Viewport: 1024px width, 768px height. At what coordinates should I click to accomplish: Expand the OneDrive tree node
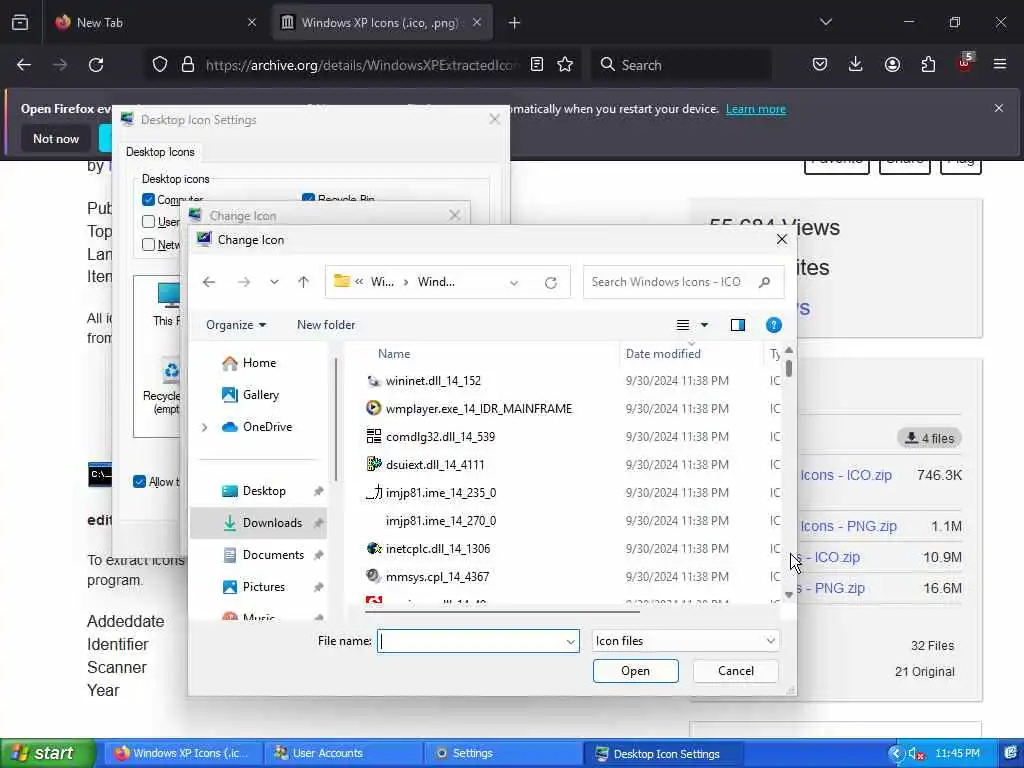(x=204, y=427)
